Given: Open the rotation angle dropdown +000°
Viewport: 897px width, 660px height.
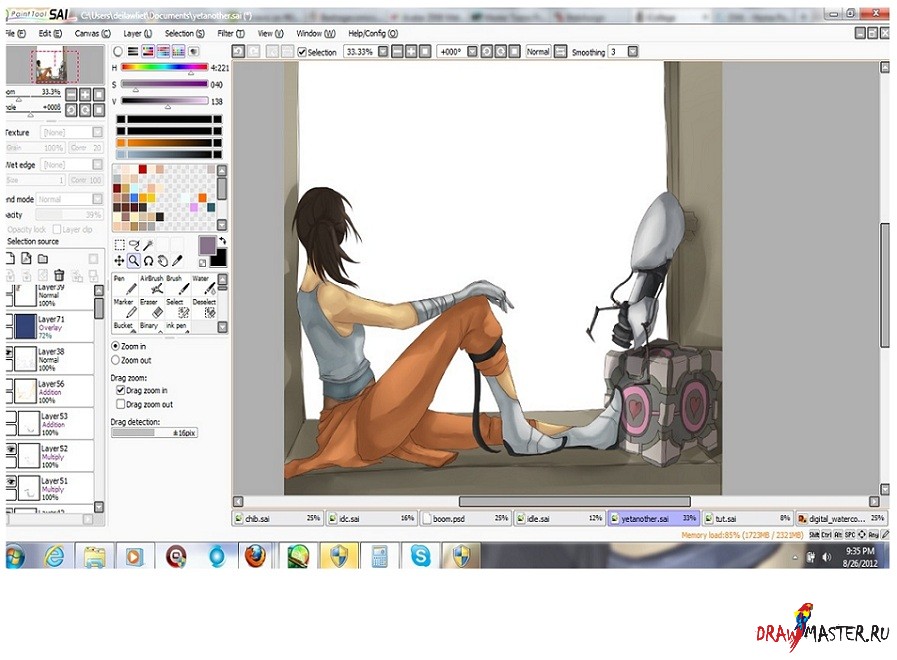Looking at the screenshot, I should [x=472, y=51].
